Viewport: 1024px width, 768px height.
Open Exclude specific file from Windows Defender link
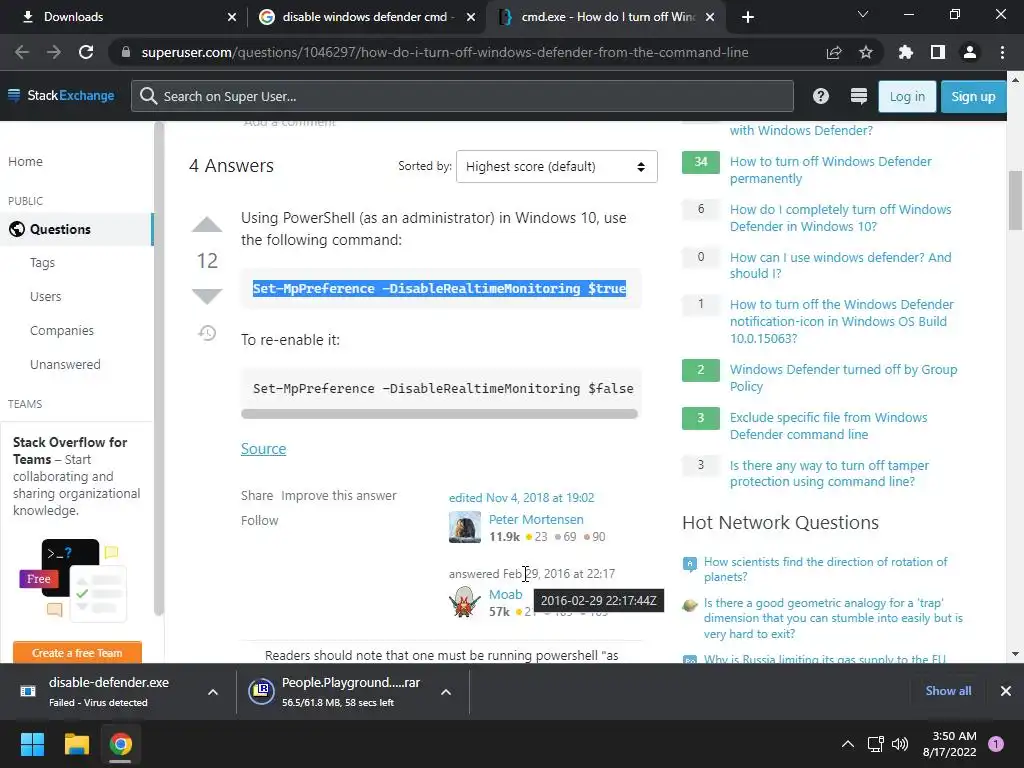click(828, 426)
